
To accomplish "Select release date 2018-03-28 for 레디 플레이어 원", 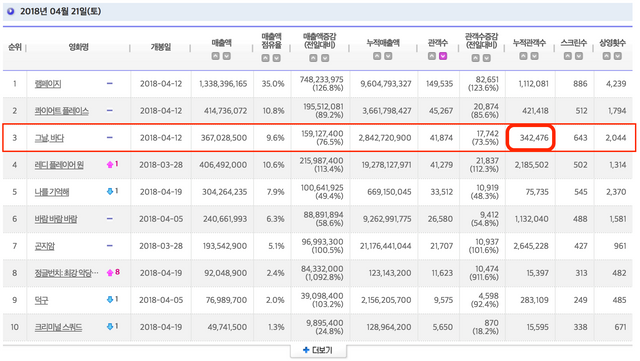I will pyautogui.click(x=161, y=165).
